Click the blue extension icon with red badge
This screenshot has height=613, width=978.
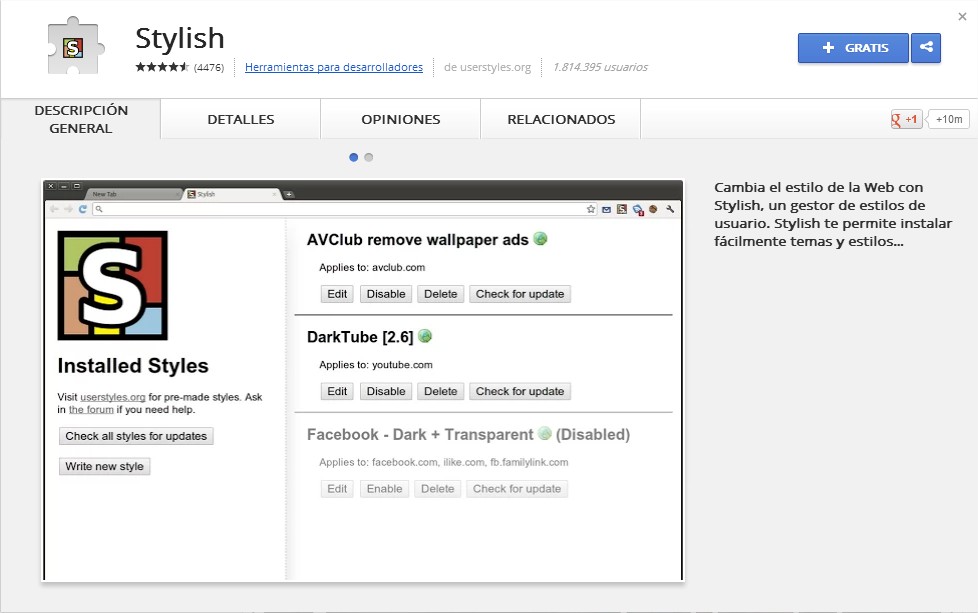tap(638, 209)
